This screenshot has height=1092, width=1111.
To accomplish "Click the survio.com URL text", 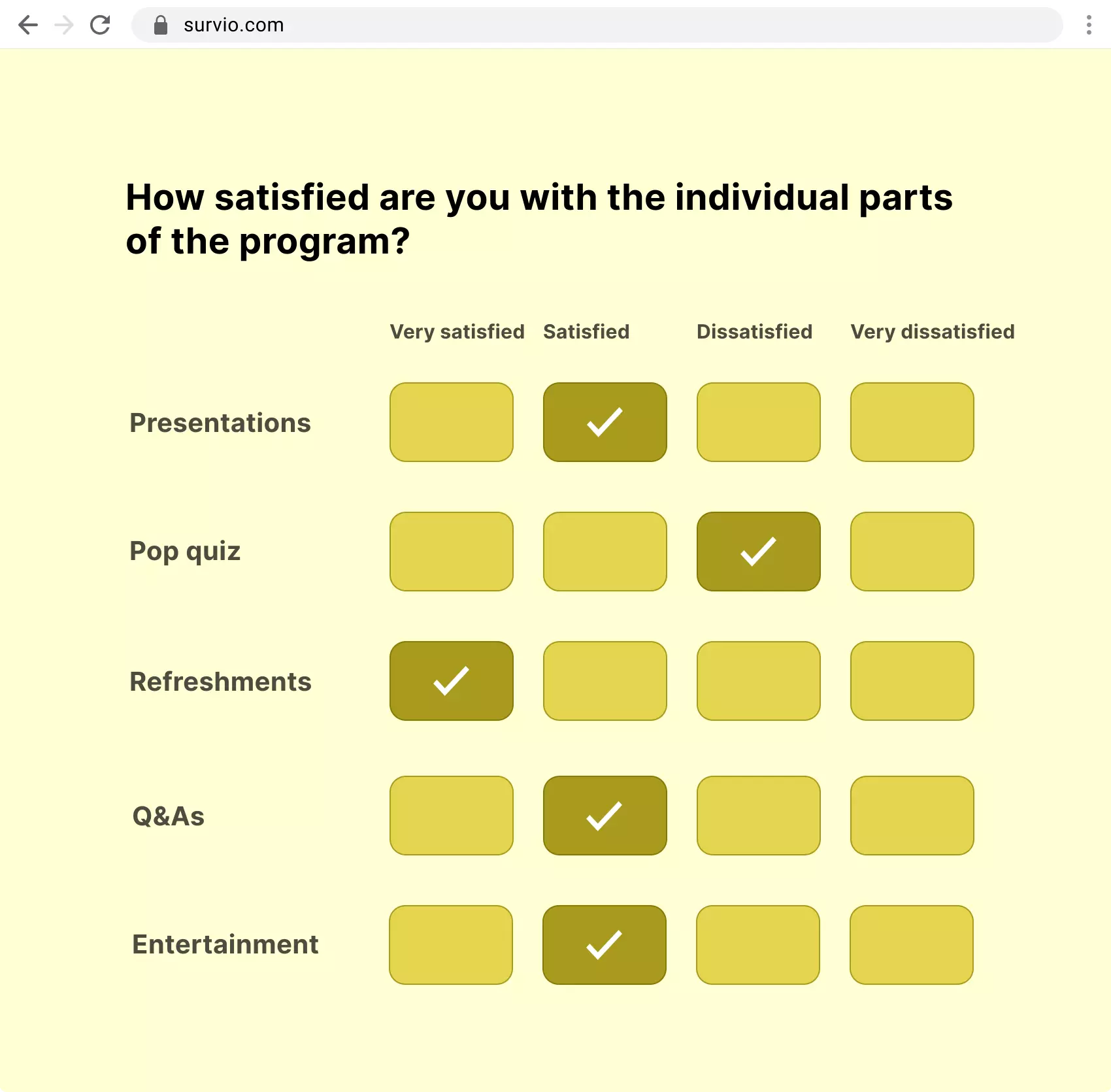I will [x=233, y=25].
